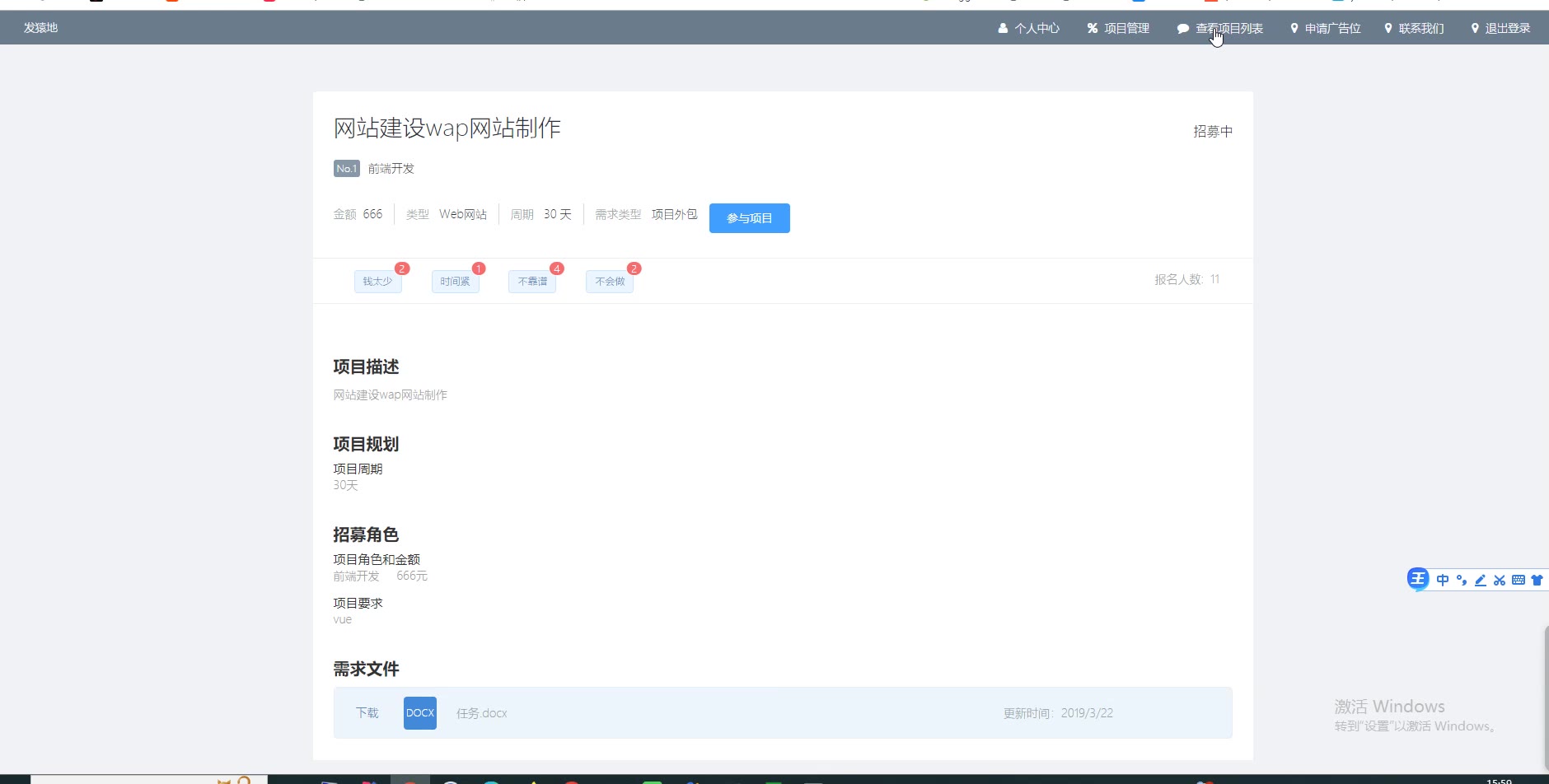Click the 需求文件 section heading
Image resolution: width=1549 pixels, height=784 pixels.
tap(366, 670)
